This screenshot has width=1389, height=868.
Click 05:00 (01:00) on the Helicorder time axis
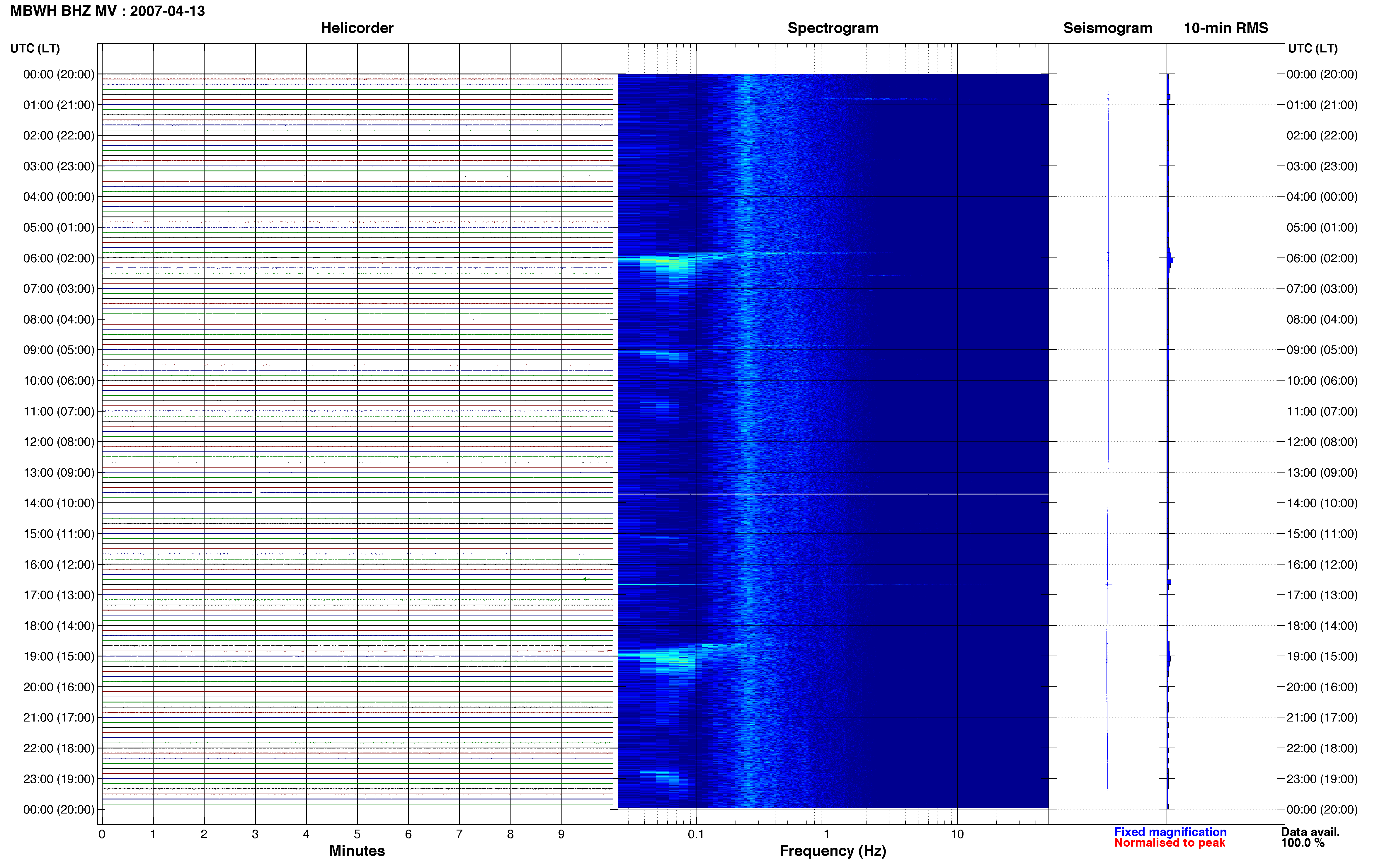pyautogui.click(x=59, y=227)
